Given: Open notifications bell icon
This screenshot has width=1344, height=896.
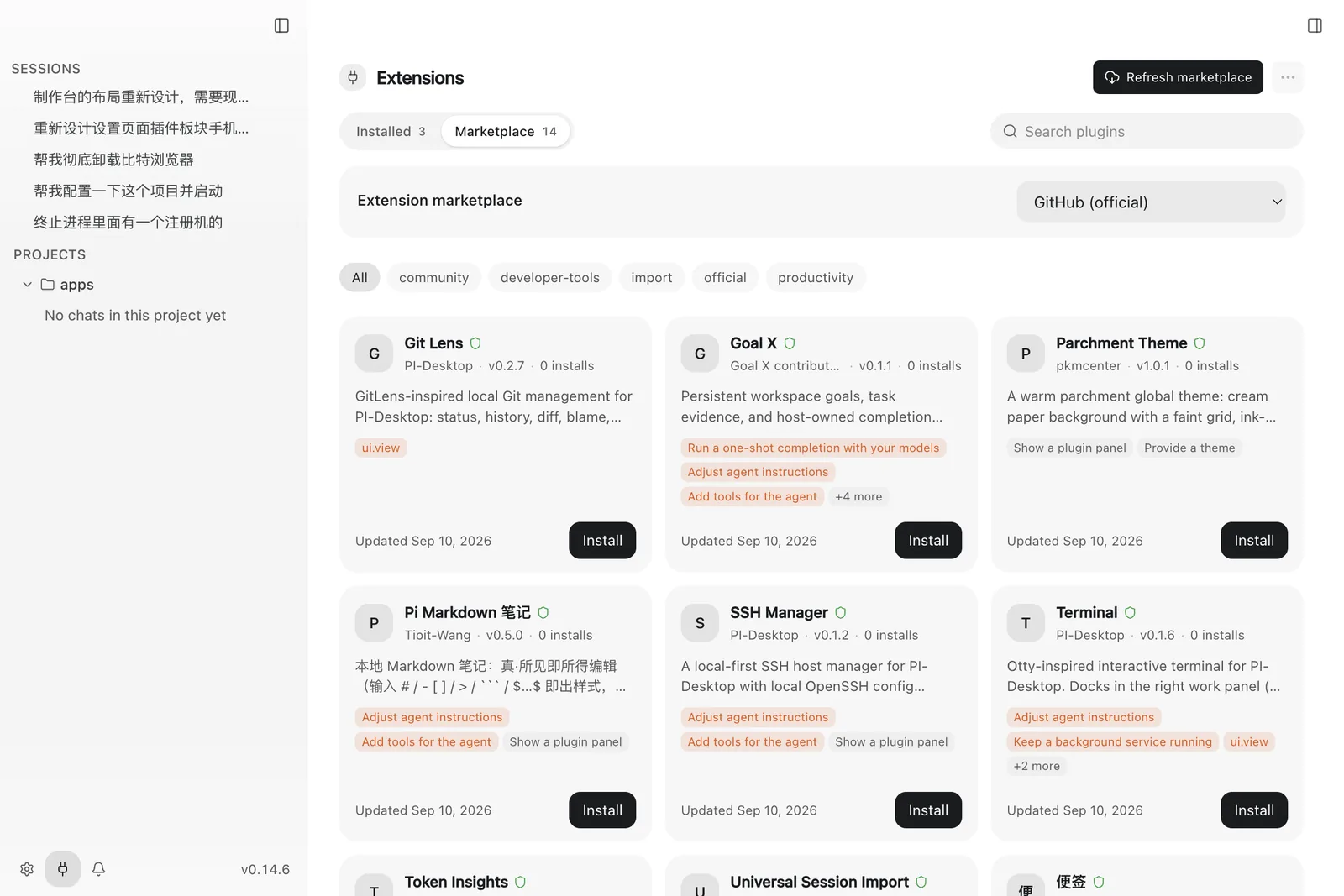Looking at the screenshot, I should coord(98,869).
